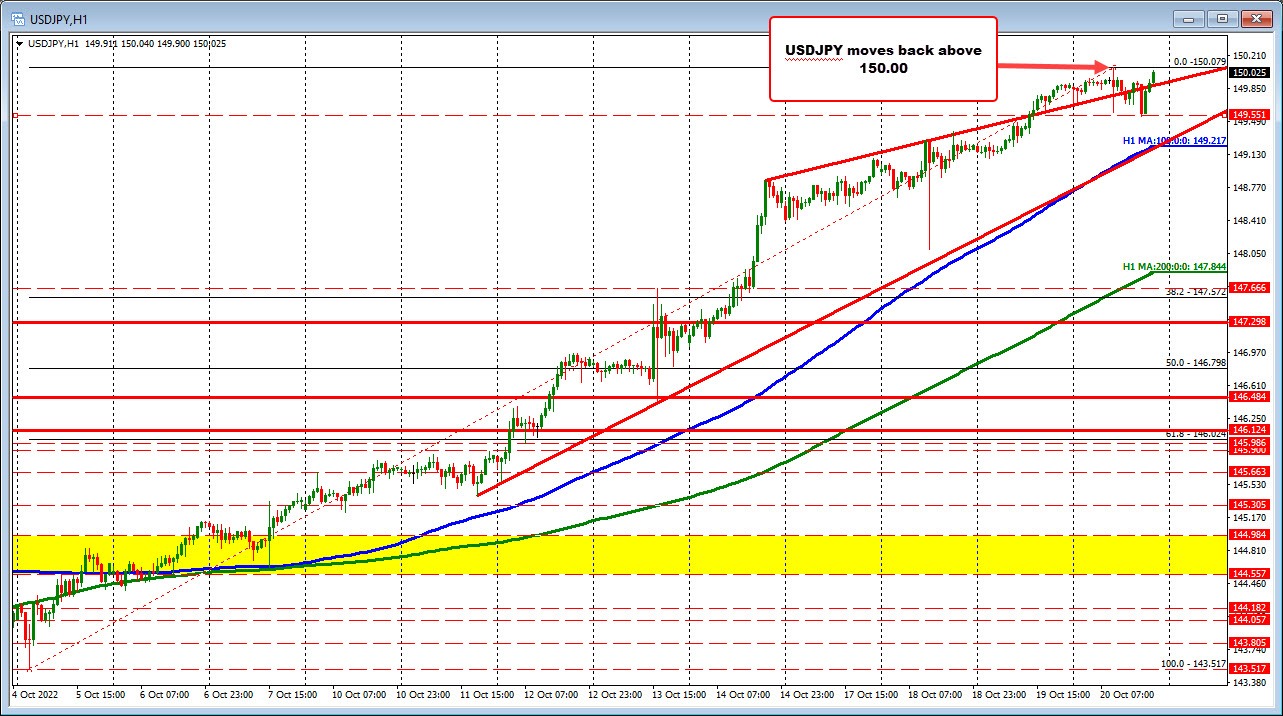
Task: Click the chart window icon beside USDJPY,H1 title
Action: point(20,18)
